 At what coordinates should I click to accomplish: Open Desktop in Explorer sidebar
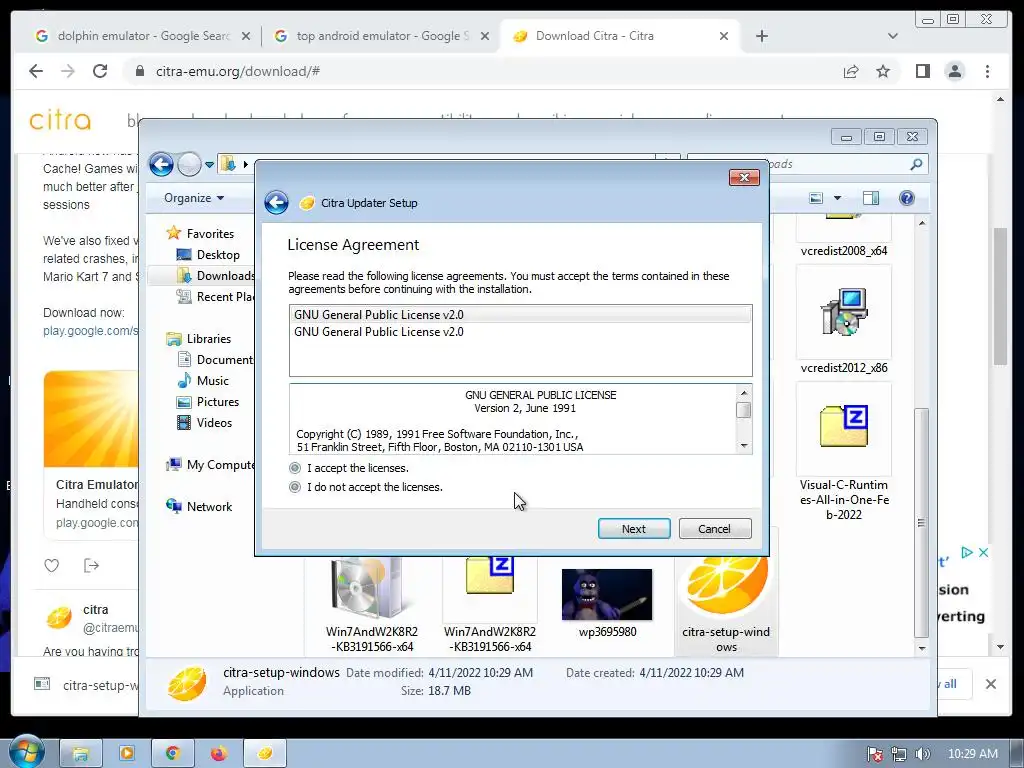[210, 255]
